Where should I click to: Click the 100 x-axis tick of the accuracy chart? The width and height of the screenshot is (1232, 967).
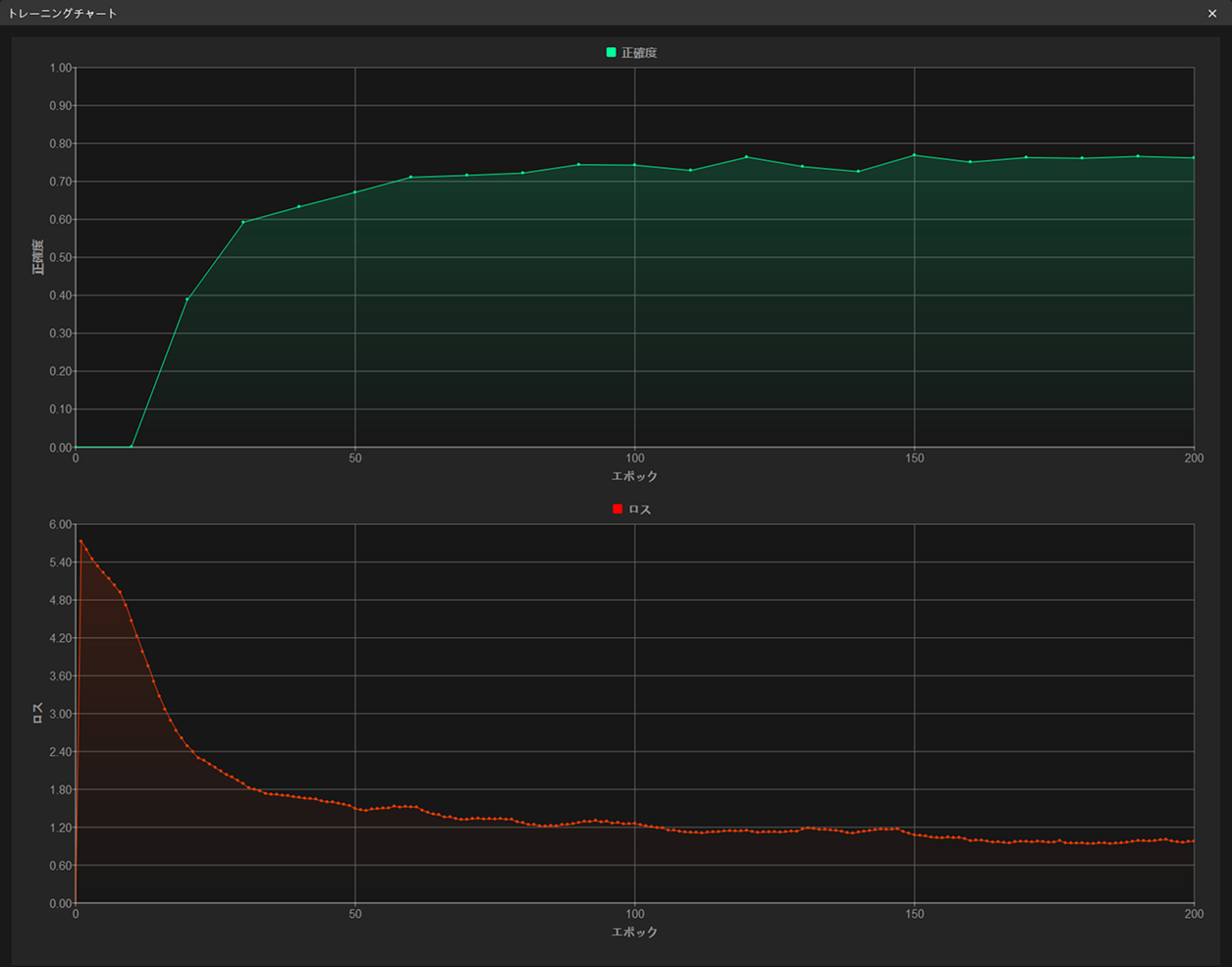pos(635,458)
